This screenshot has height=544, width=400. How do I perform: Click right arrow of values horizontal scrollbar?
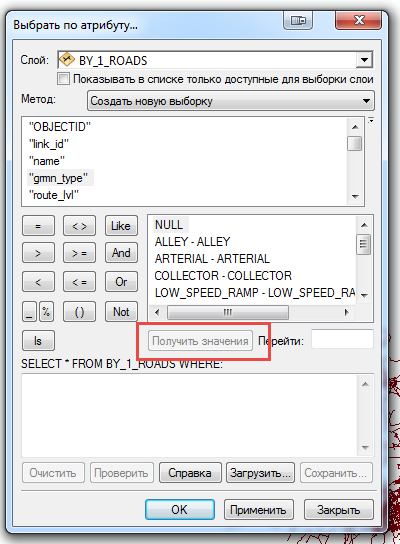point(346,312)
